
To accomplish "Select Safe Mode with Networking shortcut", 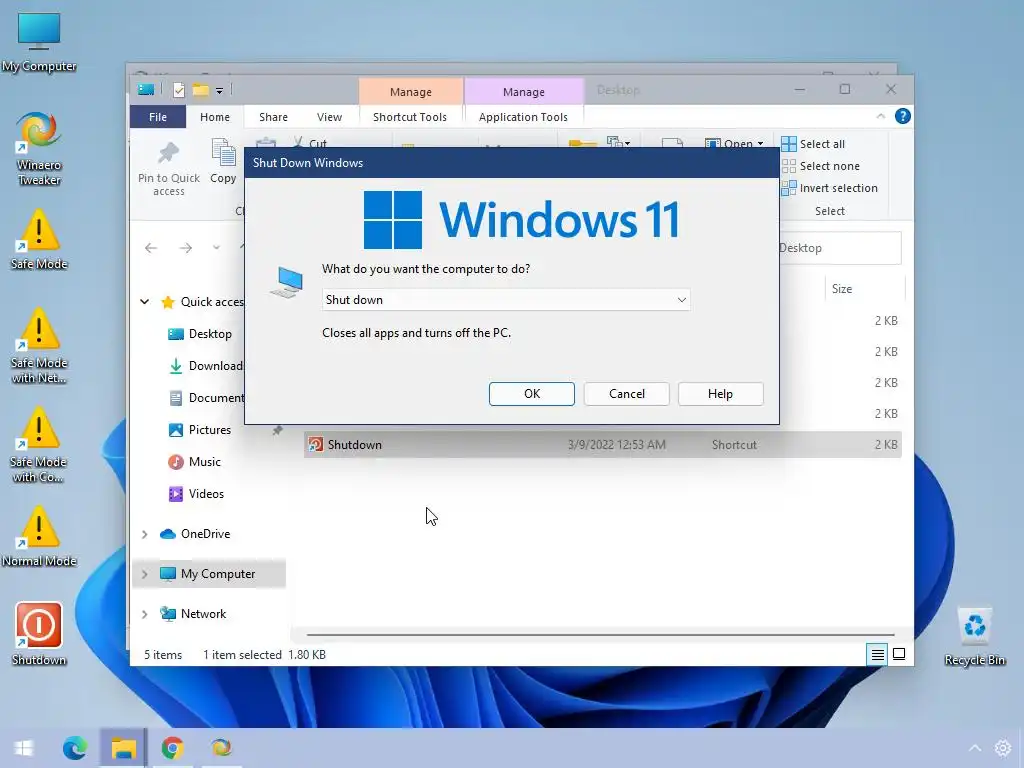I will pyautogui.click(x=39, y=346).
